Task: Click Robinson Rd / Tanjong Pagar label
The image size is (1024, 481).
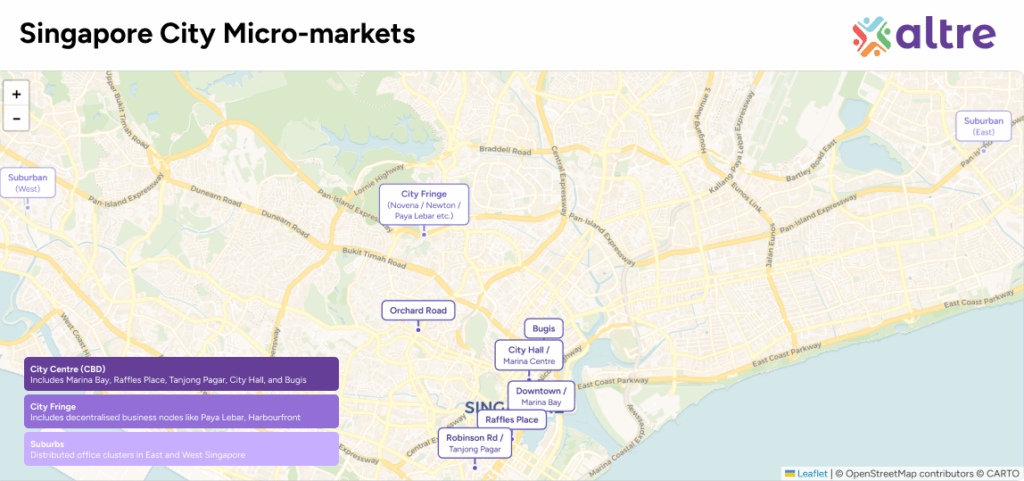Action: (475, 443)
